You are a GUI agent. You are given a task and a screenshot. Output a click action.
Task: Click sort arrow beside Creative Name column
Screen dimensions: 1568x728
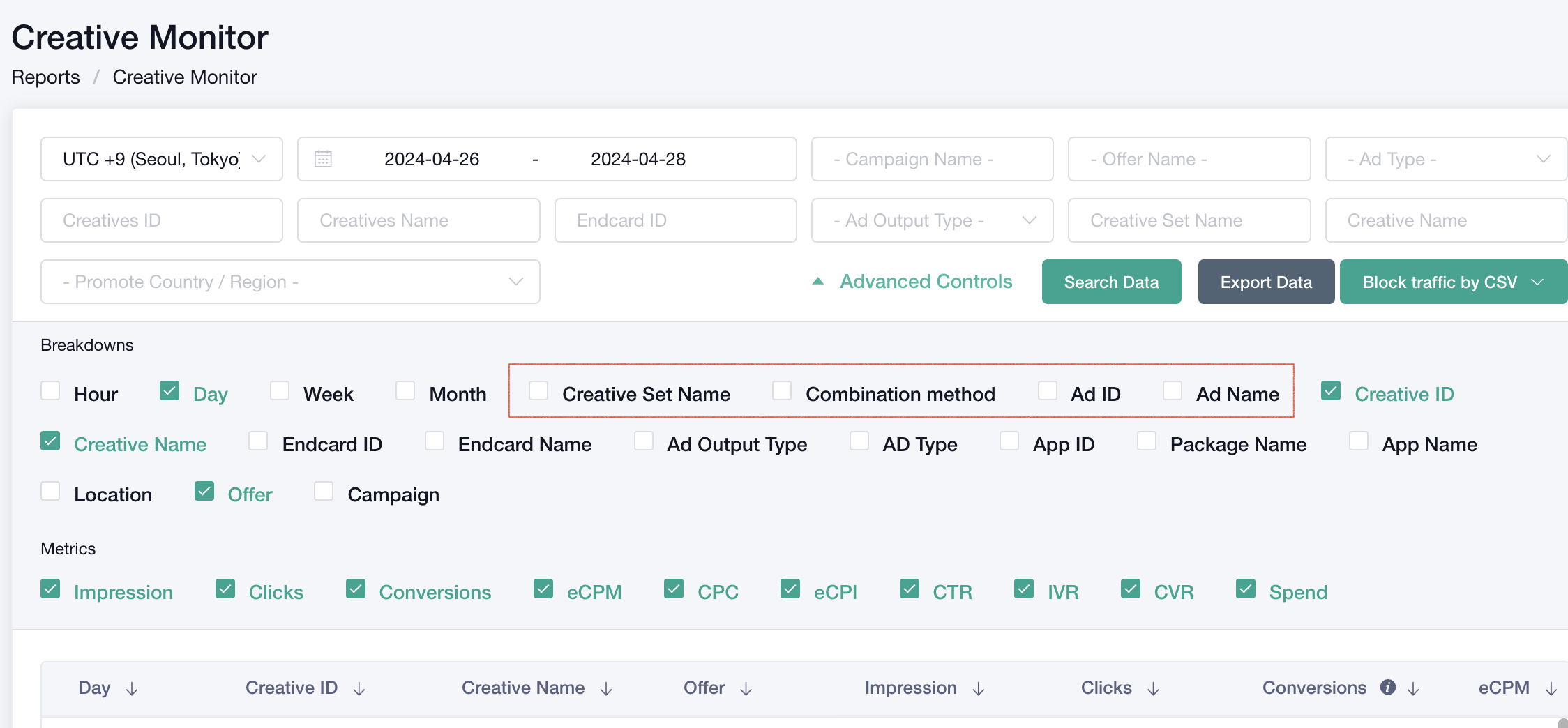pos(606,689)
